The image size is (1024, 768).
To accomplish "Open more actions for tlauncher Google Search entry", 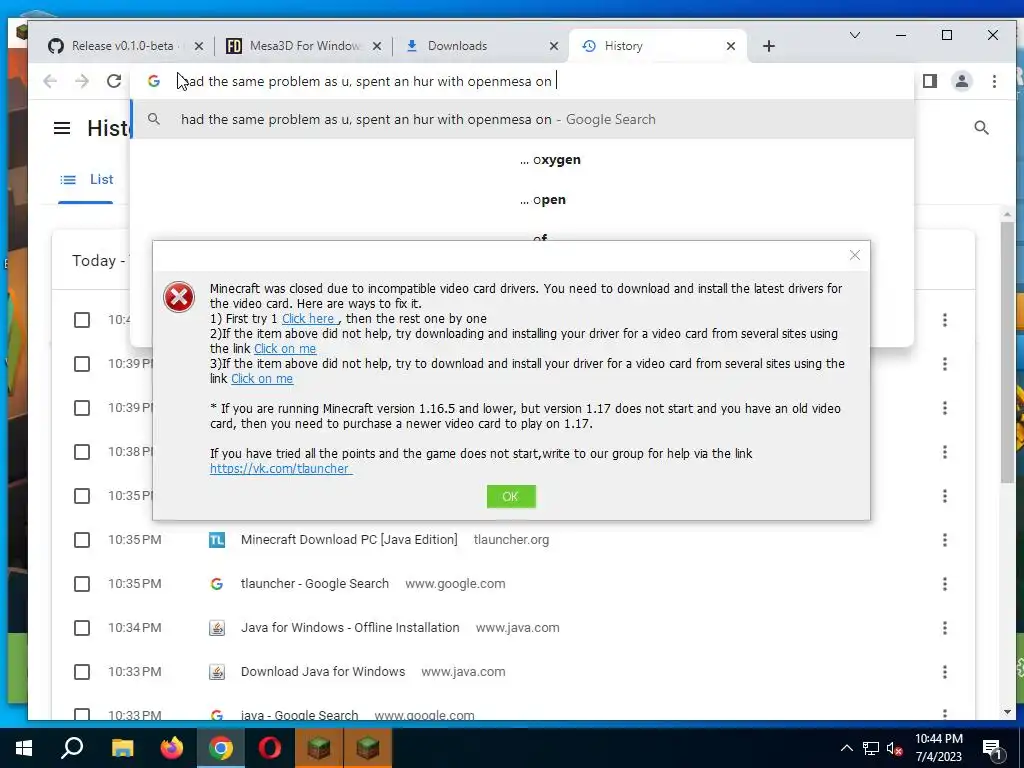I will click(944, 584).
